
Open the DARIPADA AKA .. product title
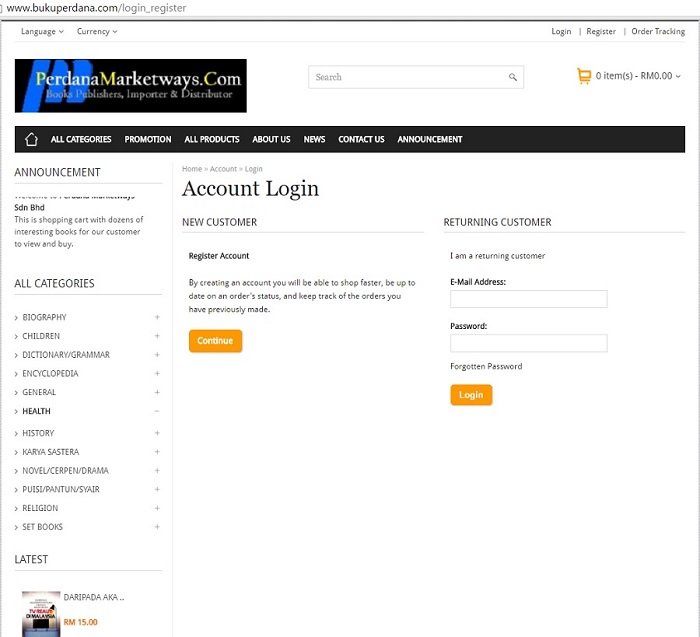[94, 597]
